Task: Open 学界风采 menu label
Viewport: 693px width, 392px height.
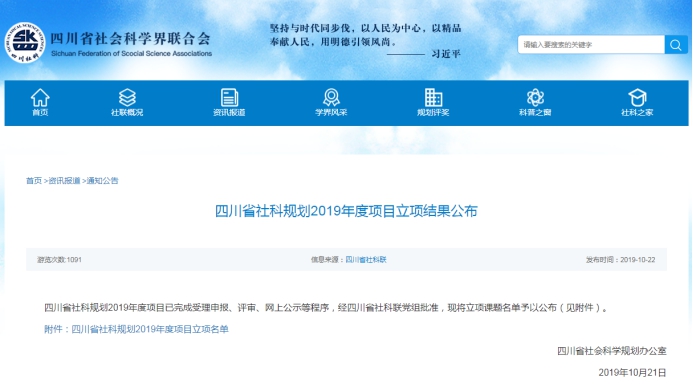Action: [x=331, y=112]
